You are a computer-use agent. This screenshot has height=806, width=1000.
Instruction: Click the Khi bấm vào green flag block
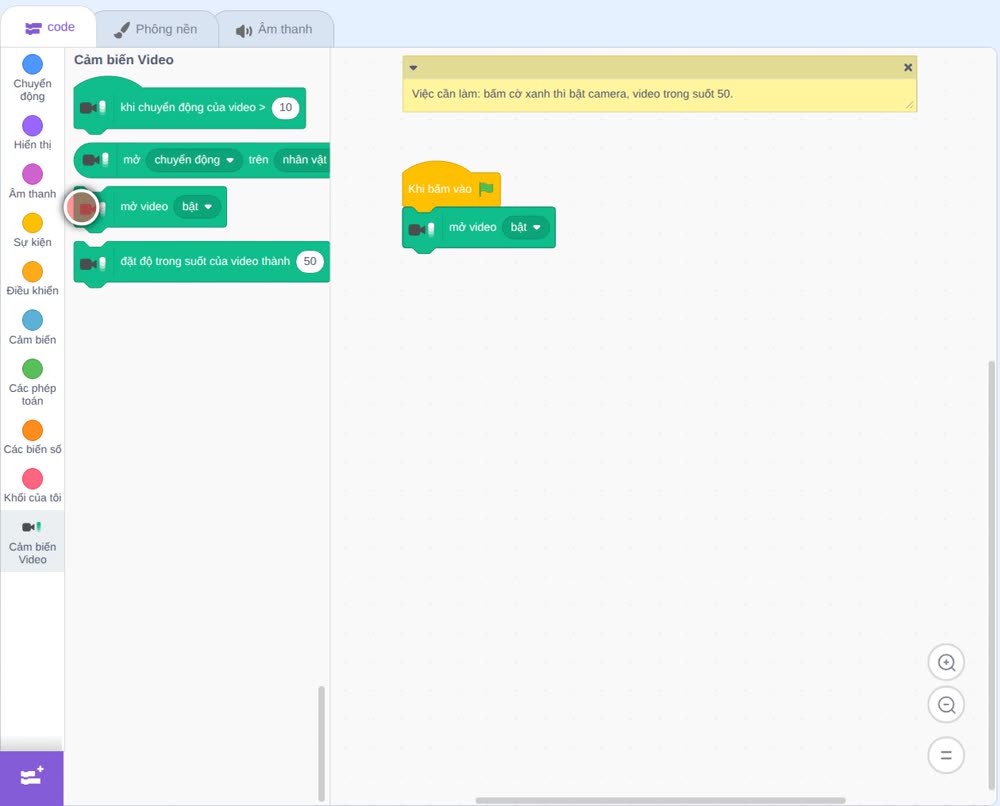pyautogui.click(x=451, y=186)
